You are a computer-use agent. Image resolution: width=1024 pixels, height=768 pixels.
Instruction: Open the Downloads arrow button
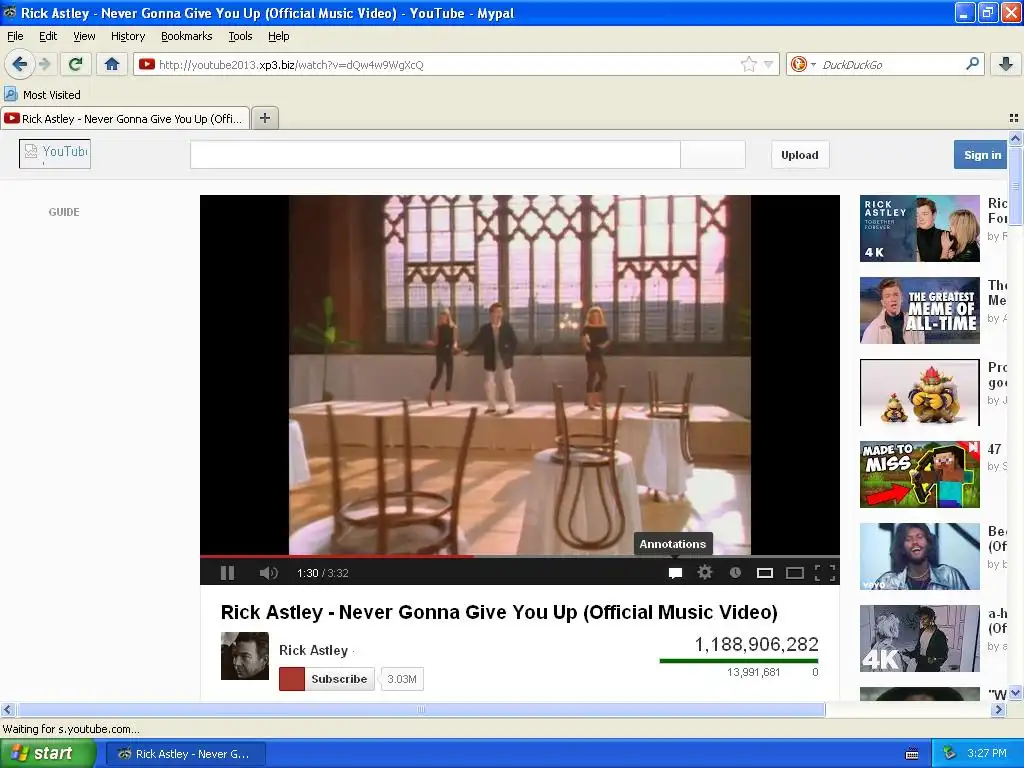click(1006, 64)
